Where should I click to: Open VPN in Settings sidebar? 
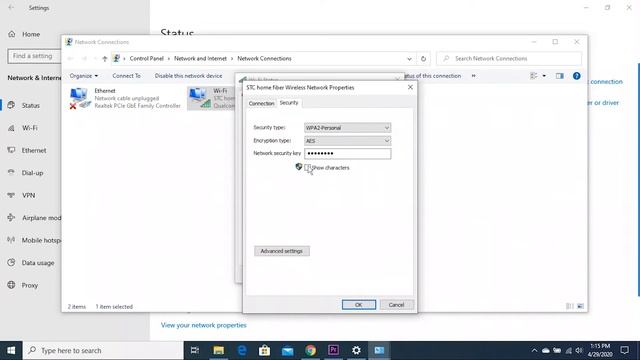click(x=29, y=196)
